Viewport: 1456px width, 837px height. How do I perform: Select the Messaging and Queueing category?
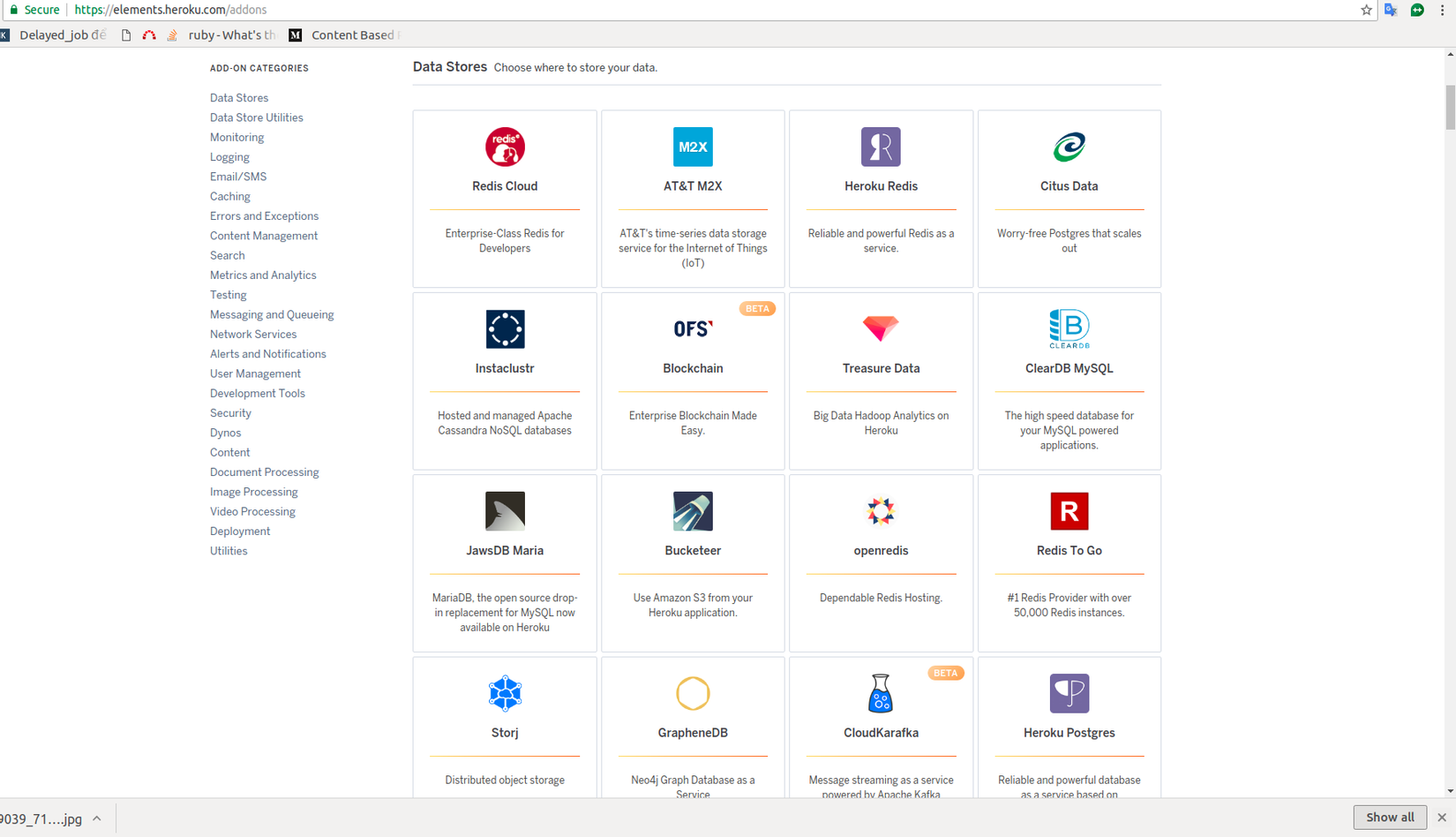pyautogui.click(x=272, y=315)
